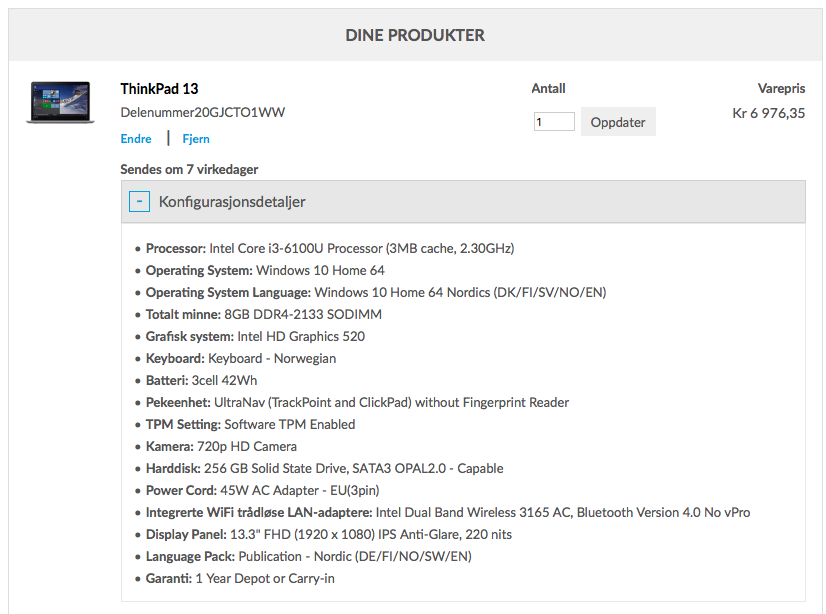Select the Display Panel 13.3" FHD line
The width and height of the screenshot is (826, 614).
pyautogui.click(x=329, y=534)
